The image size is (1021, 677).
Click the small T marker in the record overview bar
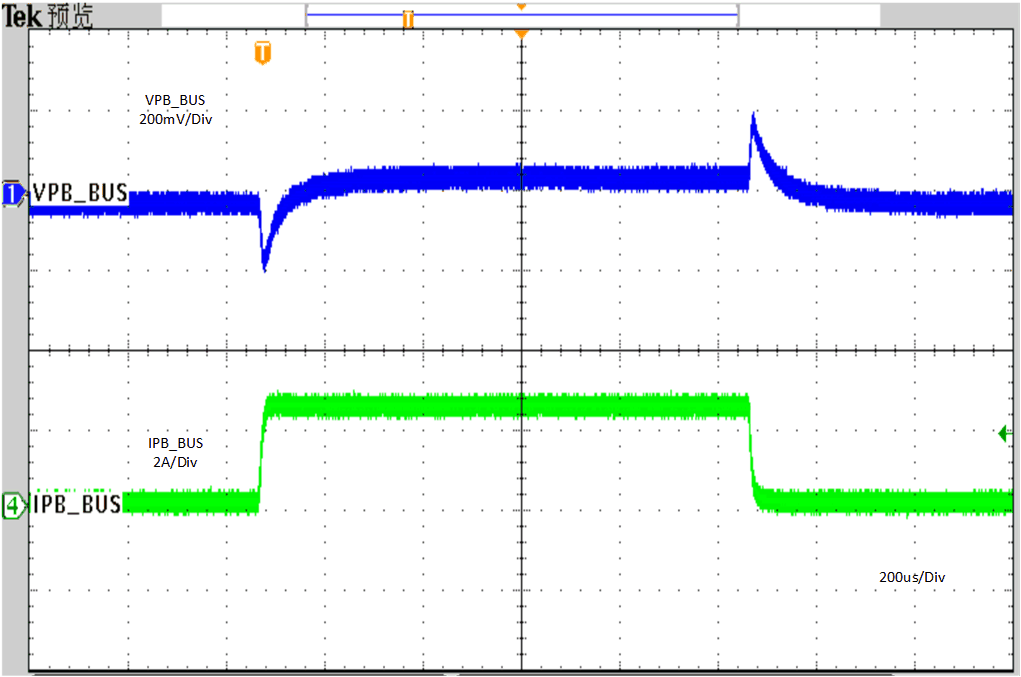pos(408,19)
